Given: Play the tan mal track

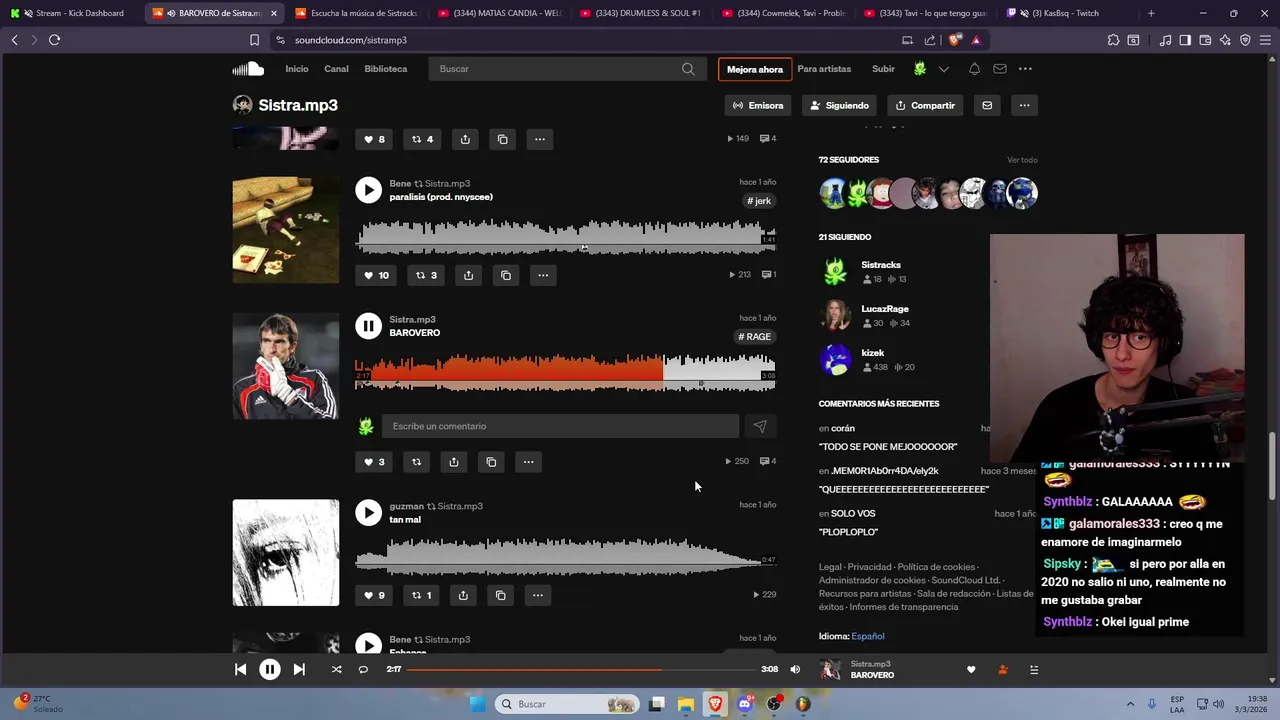Looking at the screenshot, I should pos(368,513).
